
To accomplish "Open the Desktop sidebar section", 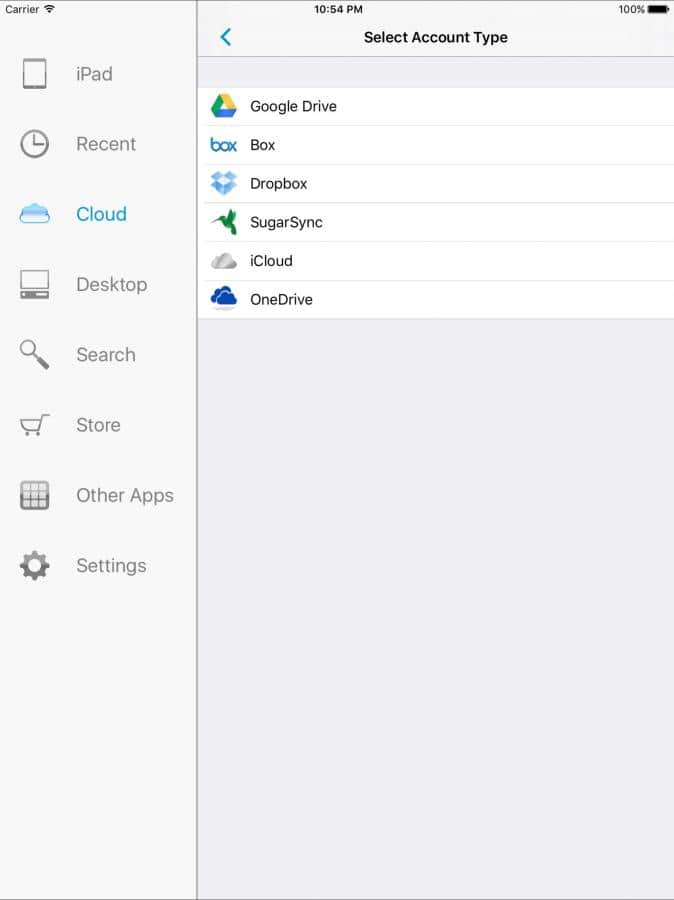I will (x=111, y=285).
